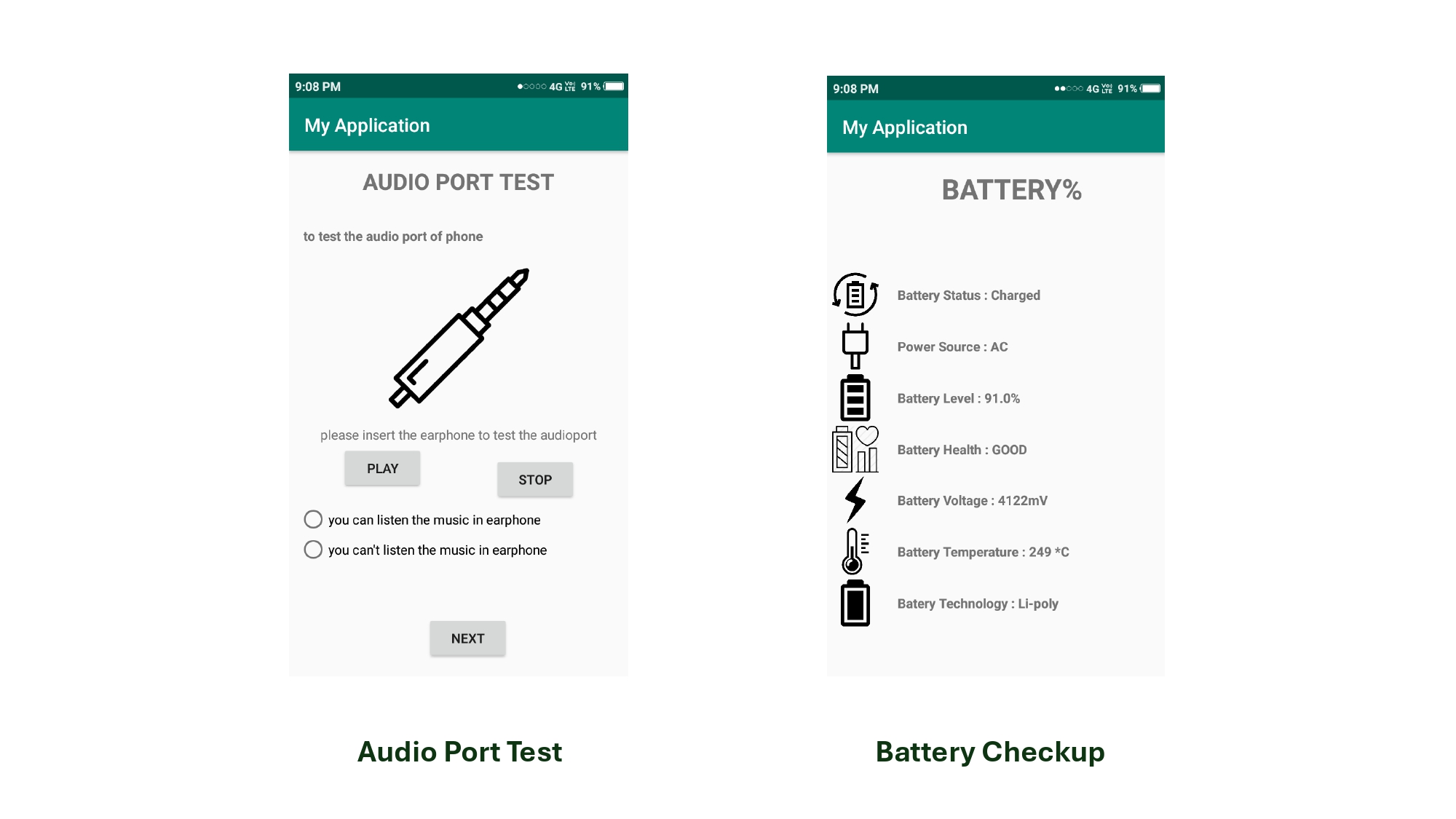
Task: Click the Battery Level icon
Action: pyautogui.click(x=855, y=398)
